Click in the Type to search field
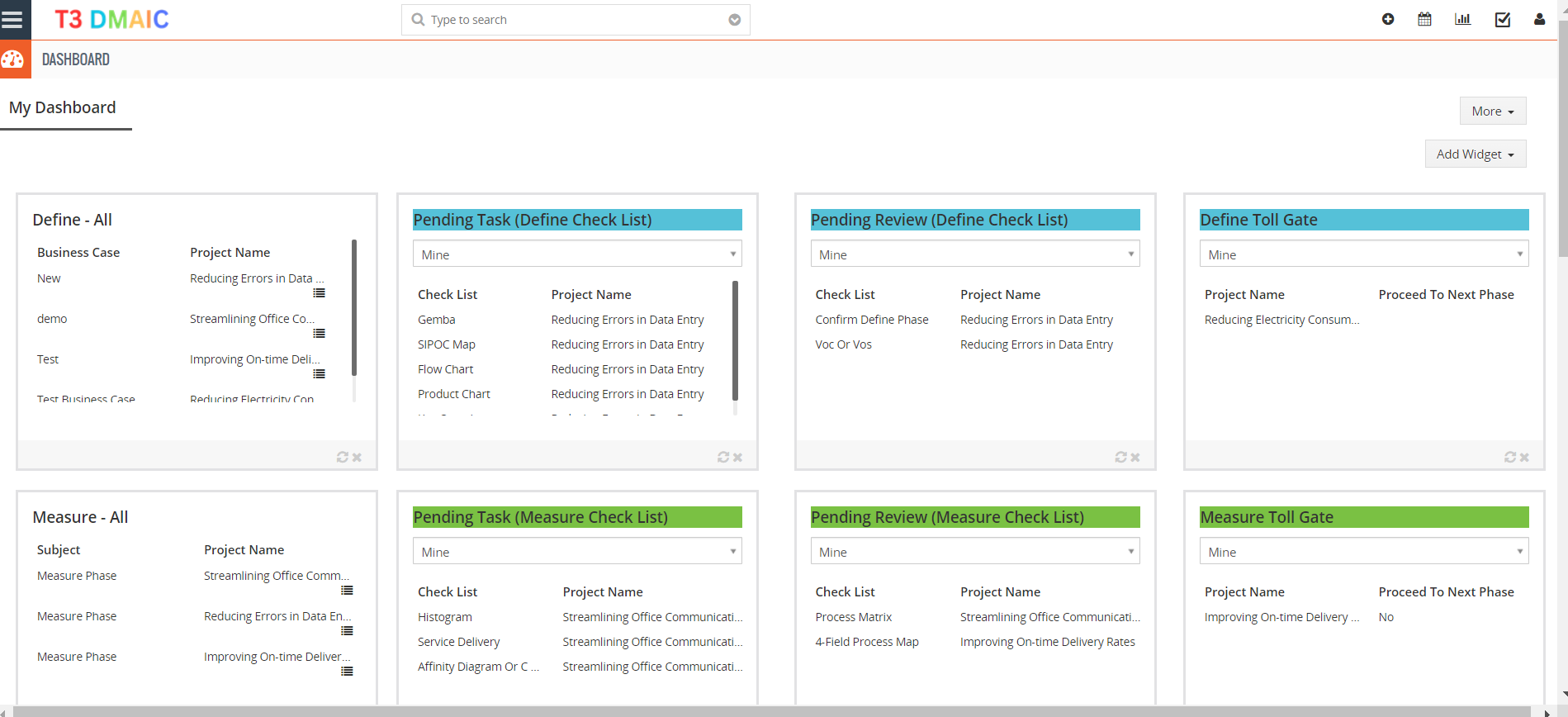 tap(576, 20)
